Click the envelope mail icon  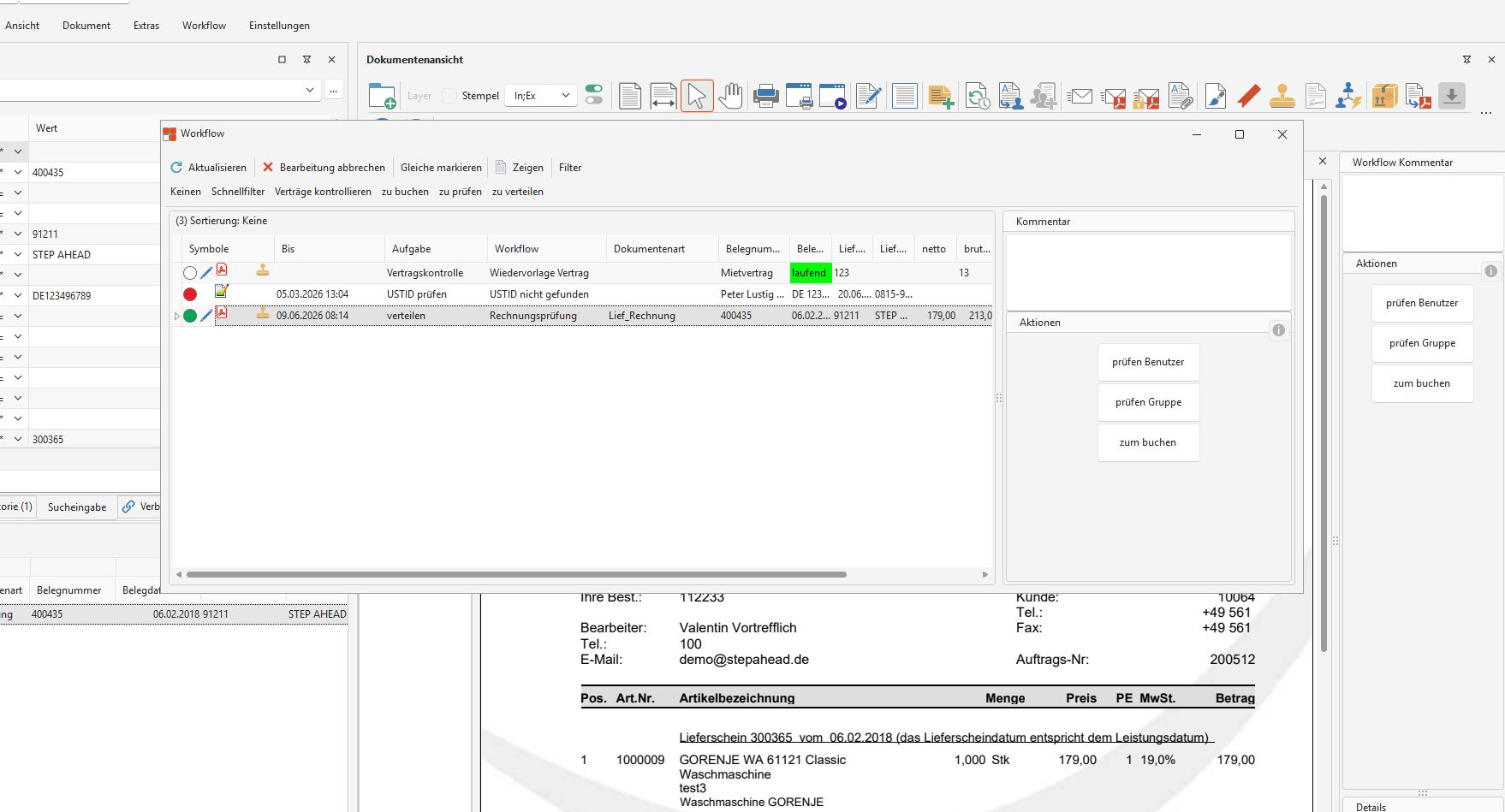1080,96
